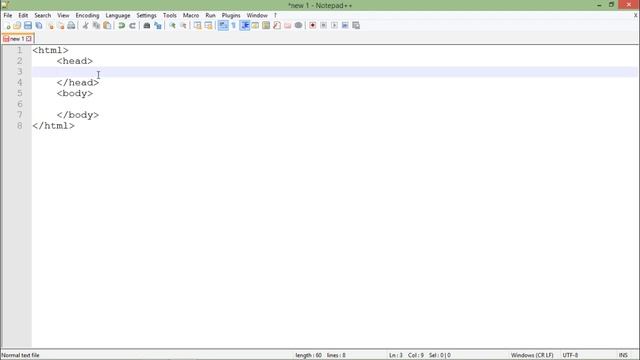This screenshot has height=360, width=640.
Task: Open the User Defined Language icon
Action: 255,26
